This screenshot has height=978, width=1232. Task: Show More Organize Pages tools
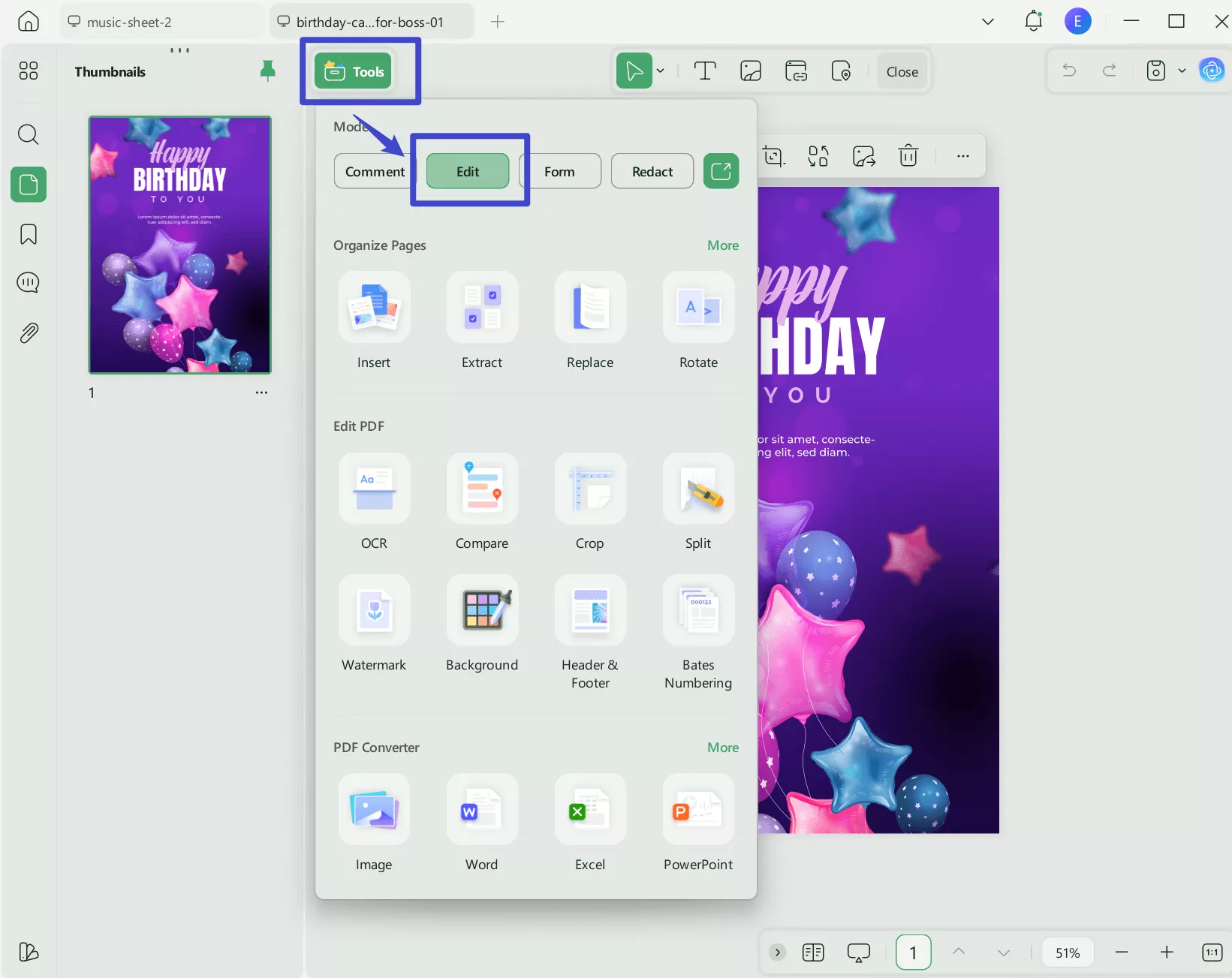click(x=722, y=245)
